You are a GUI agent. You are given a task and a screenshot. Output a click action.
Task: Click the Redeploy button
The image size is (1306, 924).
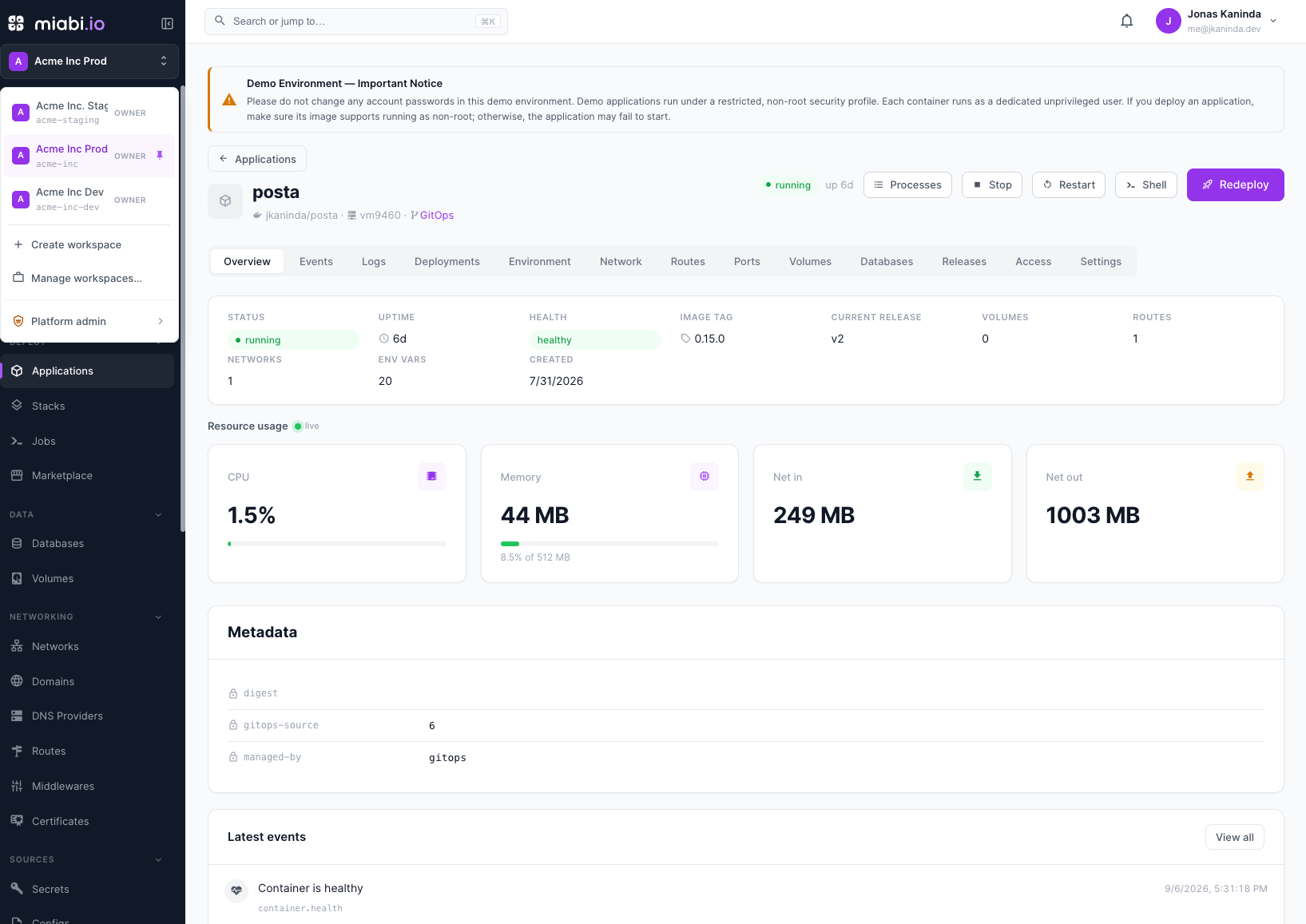(1235, 184)
